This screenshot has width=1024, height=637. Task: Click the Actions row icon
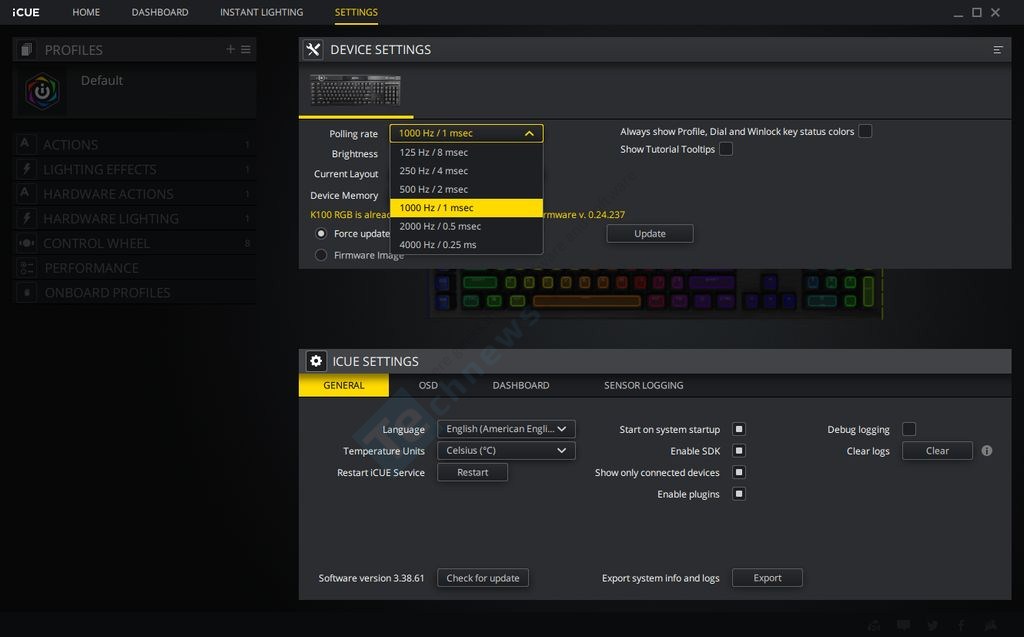[x=25, y=144]
